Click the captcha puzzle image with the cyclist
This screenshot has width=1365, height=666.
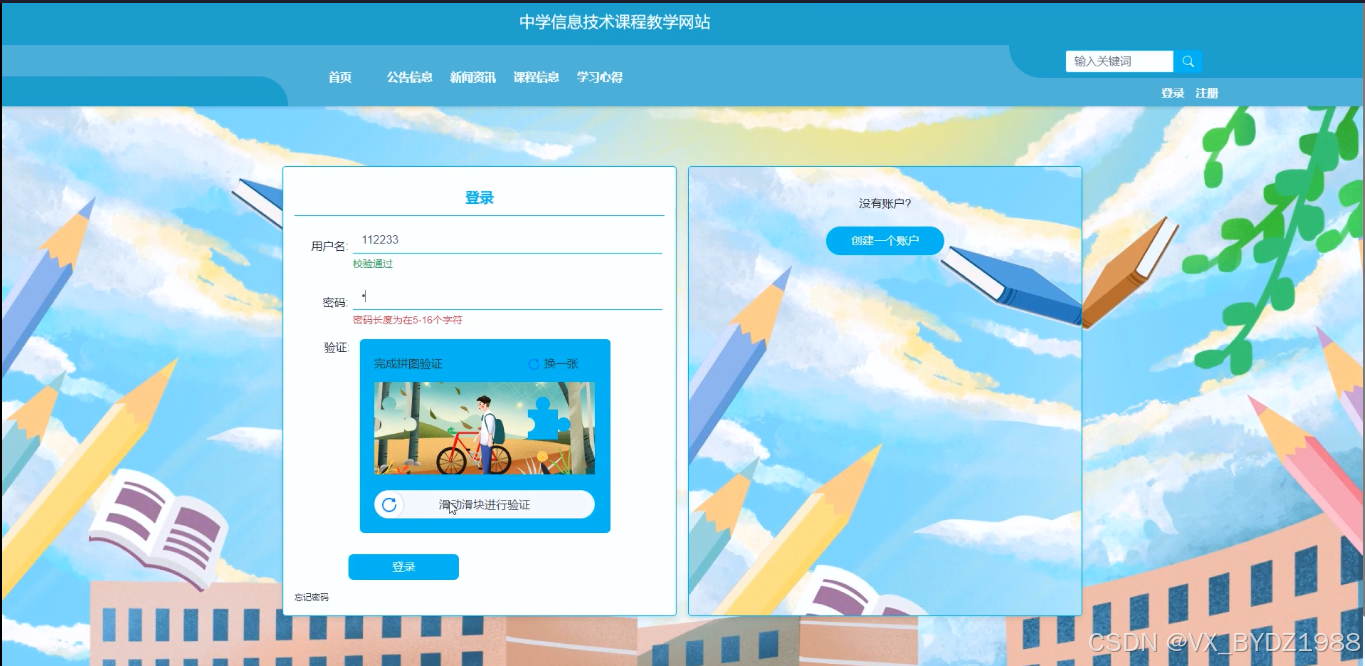coord(482,427)
